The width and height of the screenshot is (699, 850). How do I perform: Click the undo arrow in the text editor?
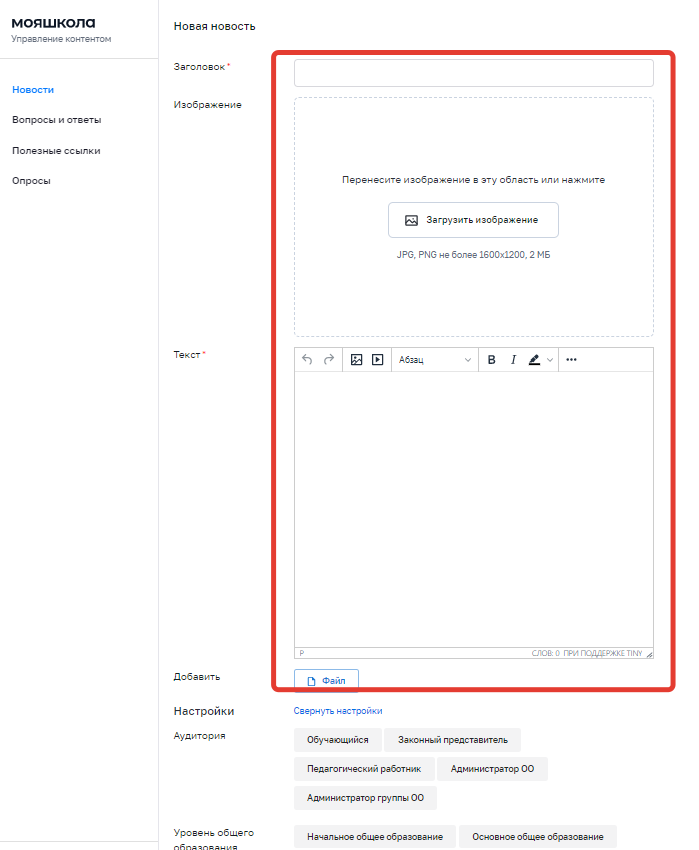(307, 360)
